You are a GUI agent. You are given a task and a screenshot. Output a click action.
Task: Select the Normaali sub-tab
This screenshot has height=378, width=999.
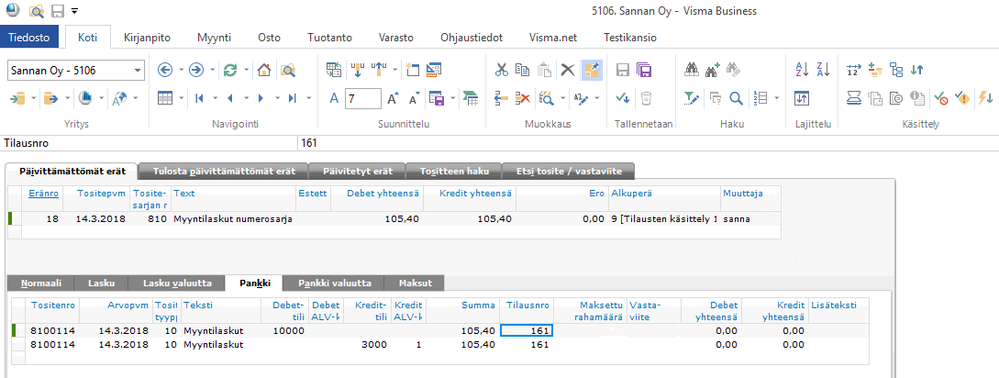pyautogui.click(x=41, y=283)
